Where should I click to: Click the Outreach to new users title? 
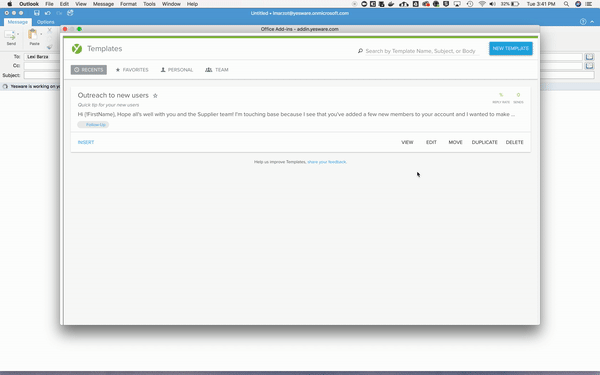click(113, 95)
